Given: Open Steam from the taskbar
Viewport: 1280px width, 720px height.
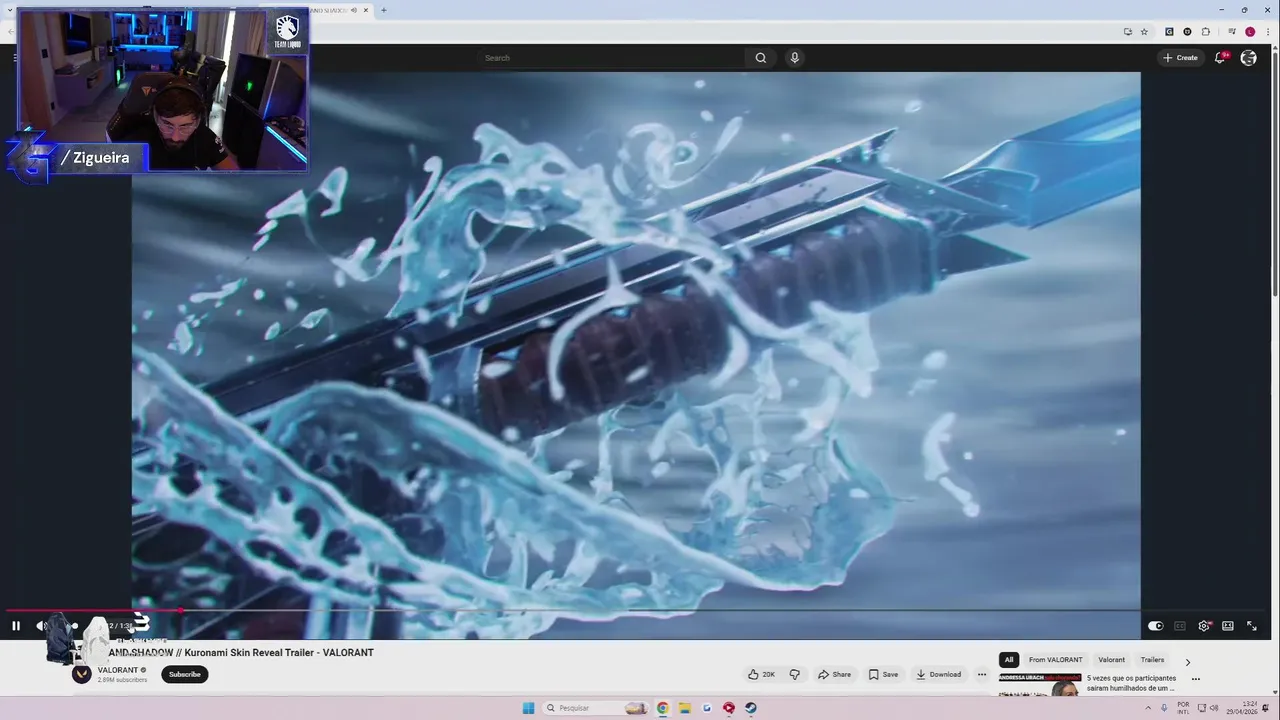Looking at the screenshot, I should tap(751, 708).
